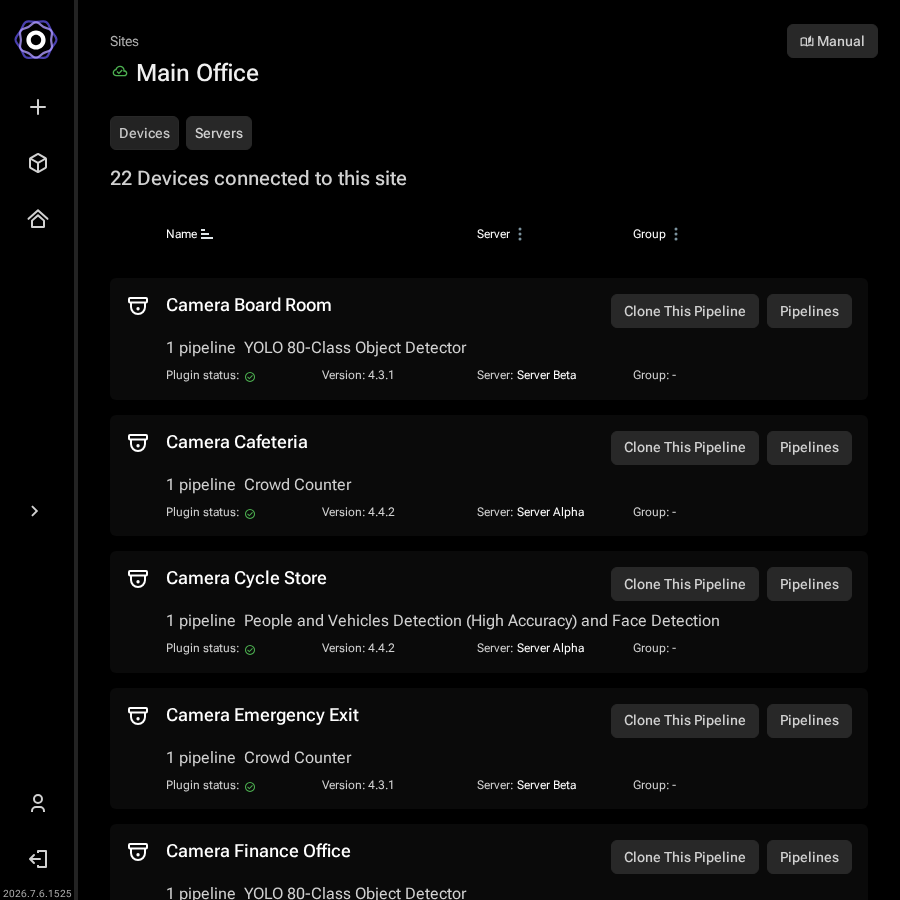Click plugin status check for Camera Emergency Exit
Viewport: 900px width, 900px height.
pyautogui.click(x=250, y=787)
